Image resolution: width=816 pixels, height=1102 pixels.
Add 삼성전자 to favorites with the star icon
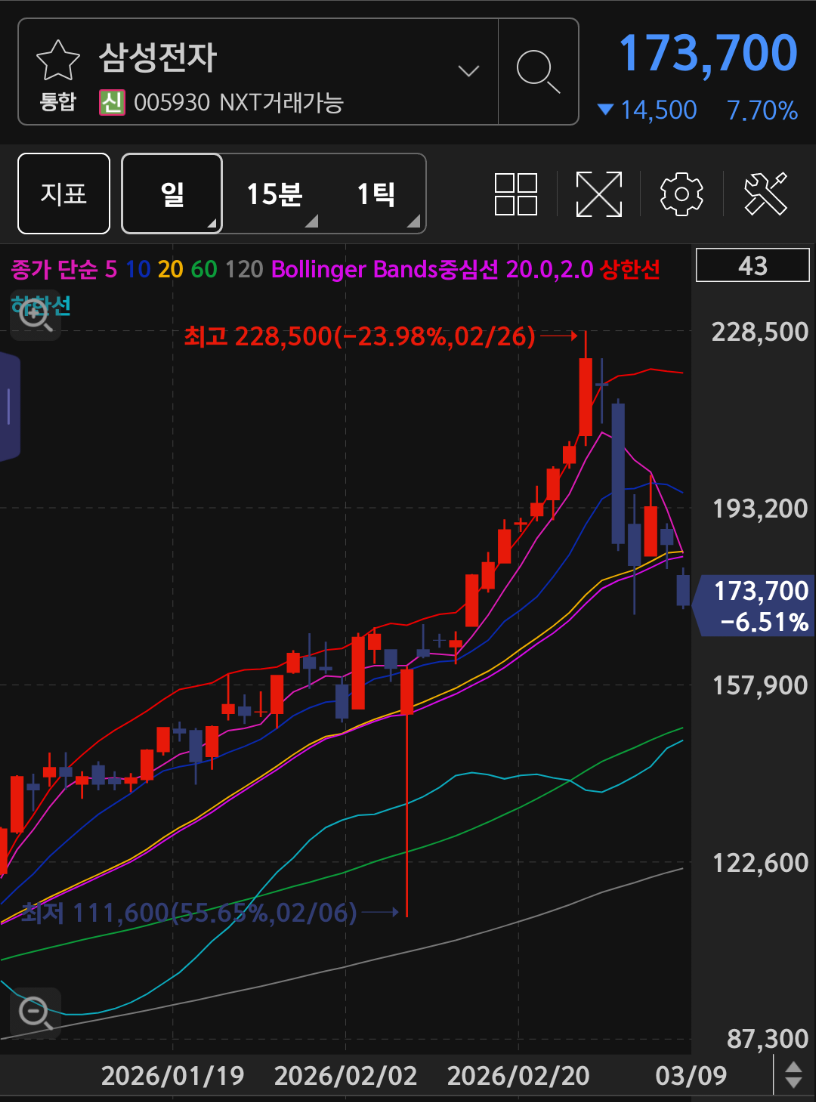[x=58, y=60]
